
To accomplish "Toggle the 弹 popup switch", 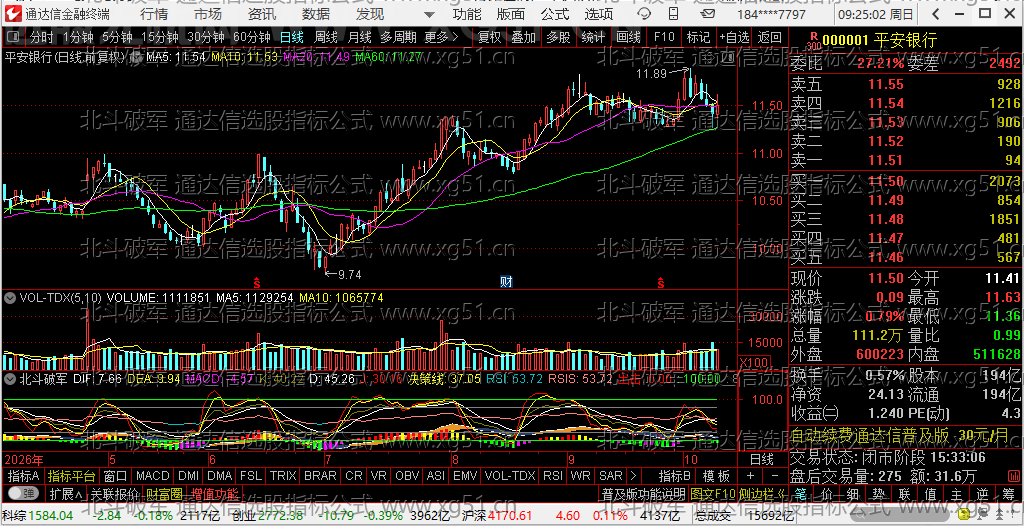I will pos(22,493).
